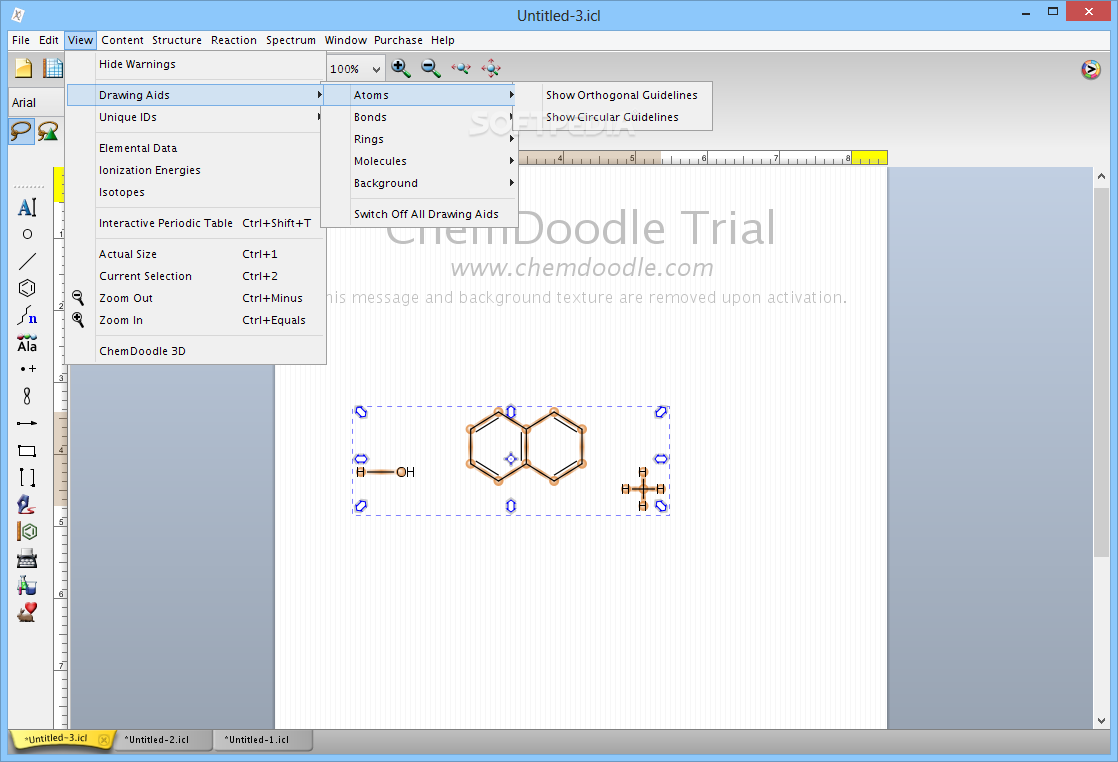Close the Untitled-3.icl tab
Image resolution: width=1118 pixels, height=762 pixels.
[x=104, y=740]
